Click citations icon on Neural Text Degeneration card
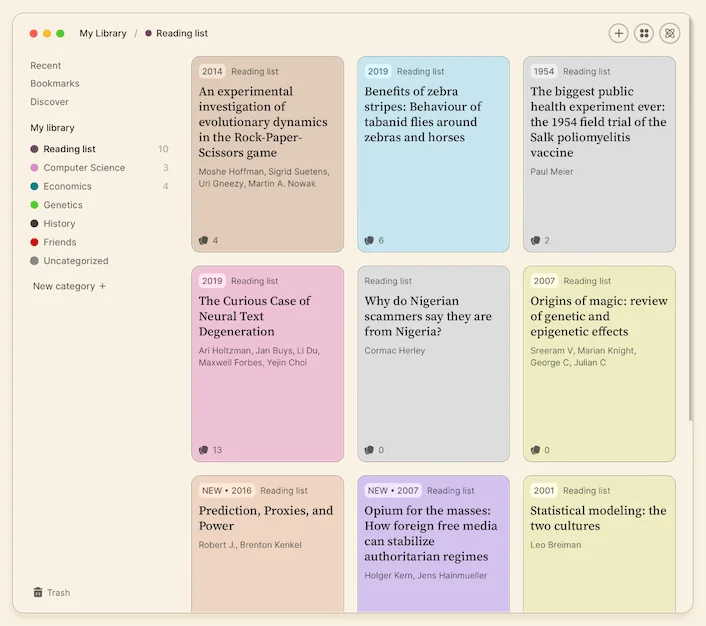The height and width of the screenshot is (626, 706). tap(203, 450)
